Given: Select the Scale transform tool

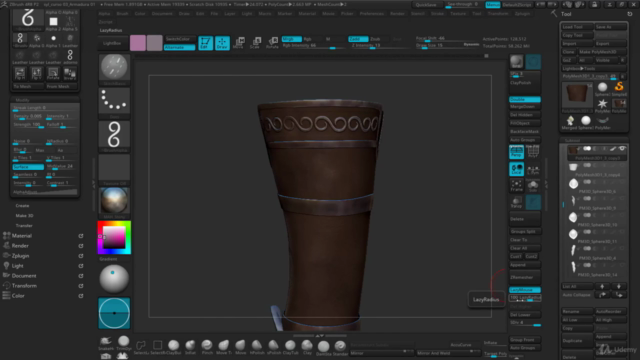Looking at the screenshot, I should pyautogui.click(x=256, y=43).
